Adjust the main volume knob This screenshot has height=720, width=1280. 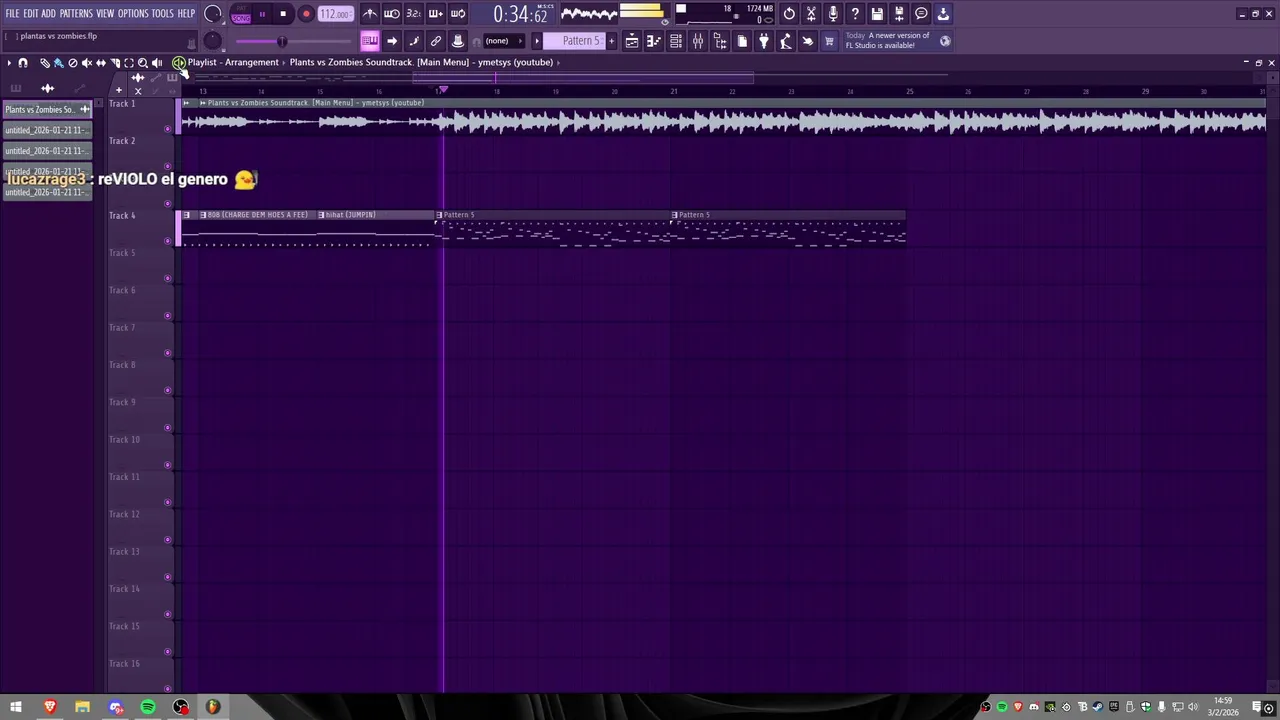212,14
